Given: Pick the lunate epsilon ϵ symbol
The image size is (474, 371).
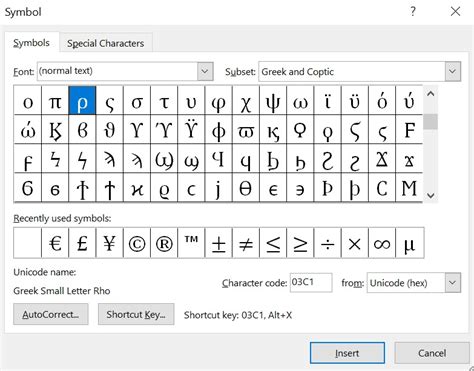Looking at the screenshot, I should pos(273,188).
